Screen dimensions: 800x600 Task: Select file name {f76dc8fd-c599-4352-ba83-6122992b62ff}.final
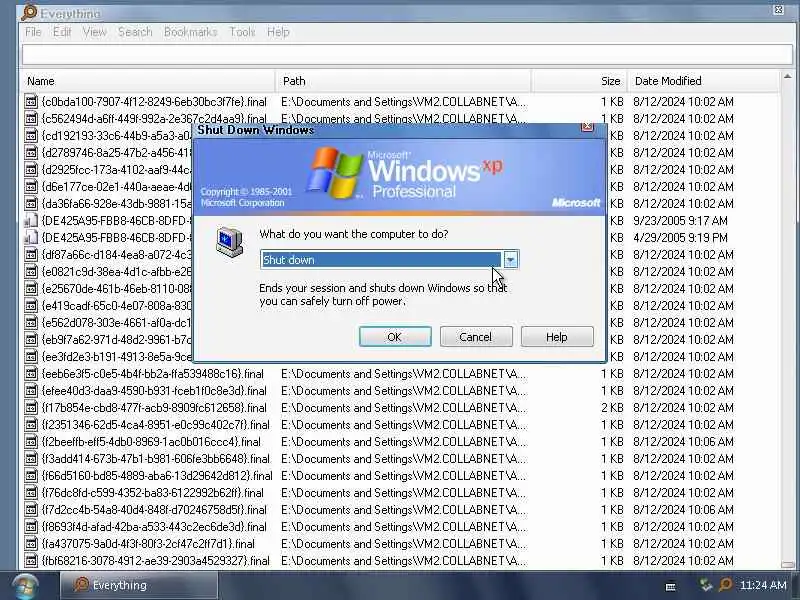pyautogui.click(x=153, y=493)
